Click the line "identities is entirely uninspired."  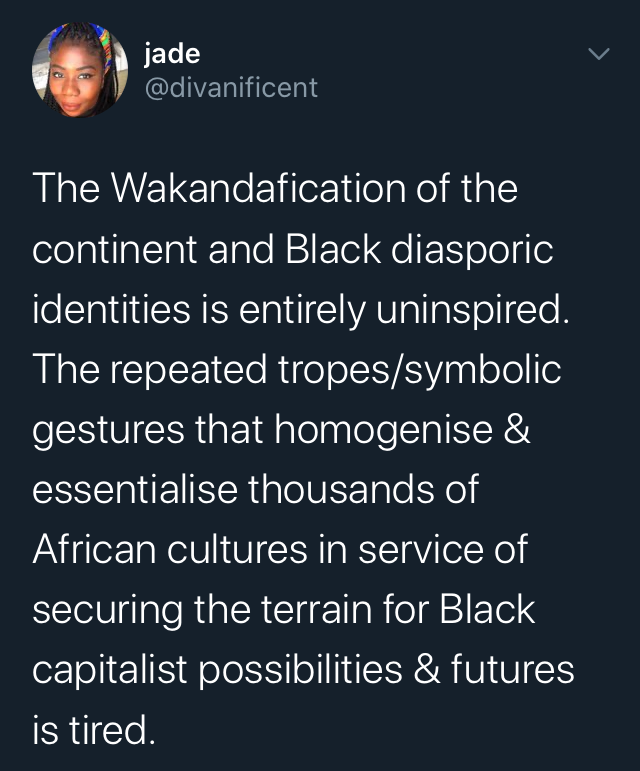click(300, 310)
